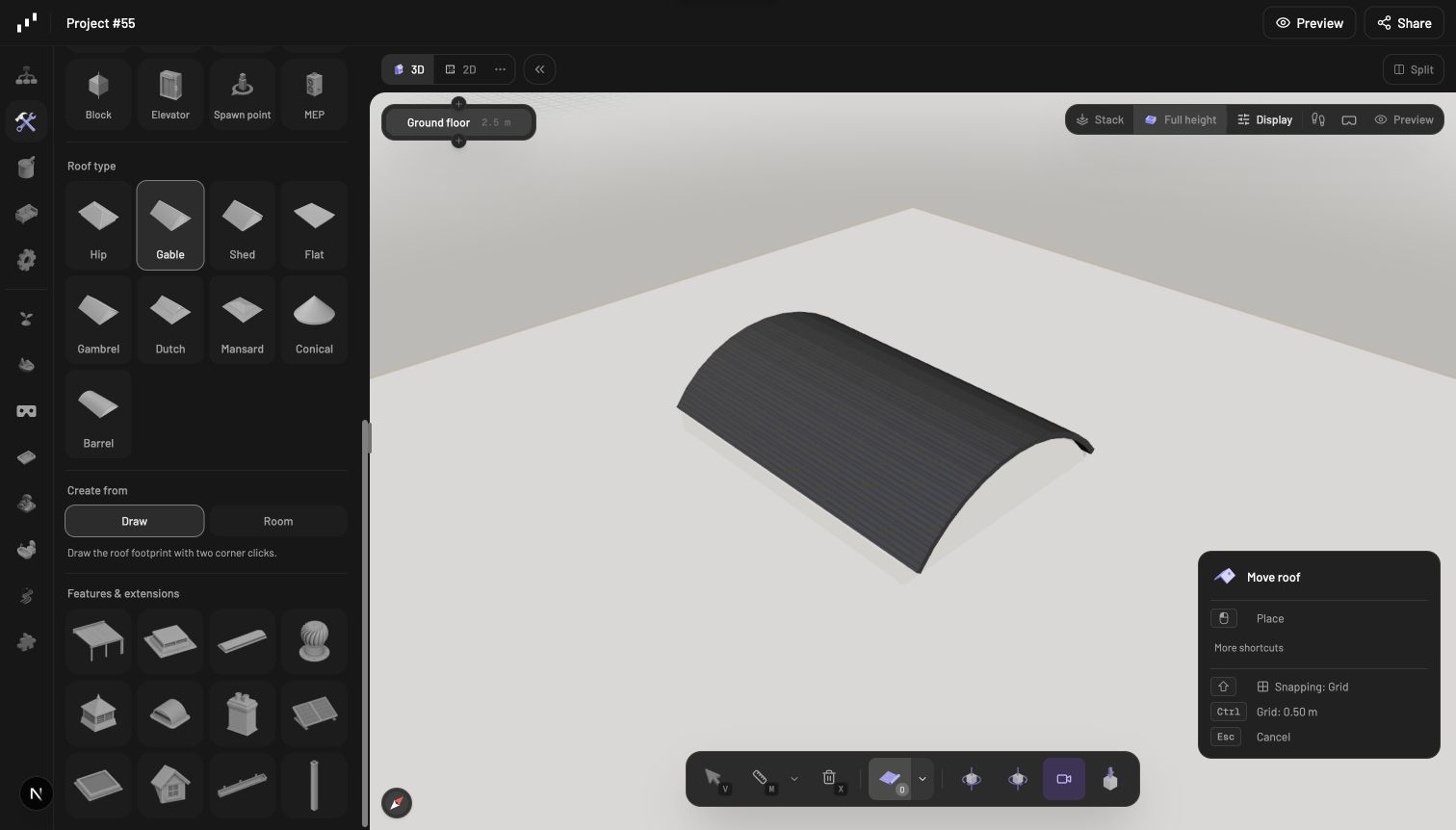
Task: Select the Gambrel roof type
Action: click(x=98, y=320)
